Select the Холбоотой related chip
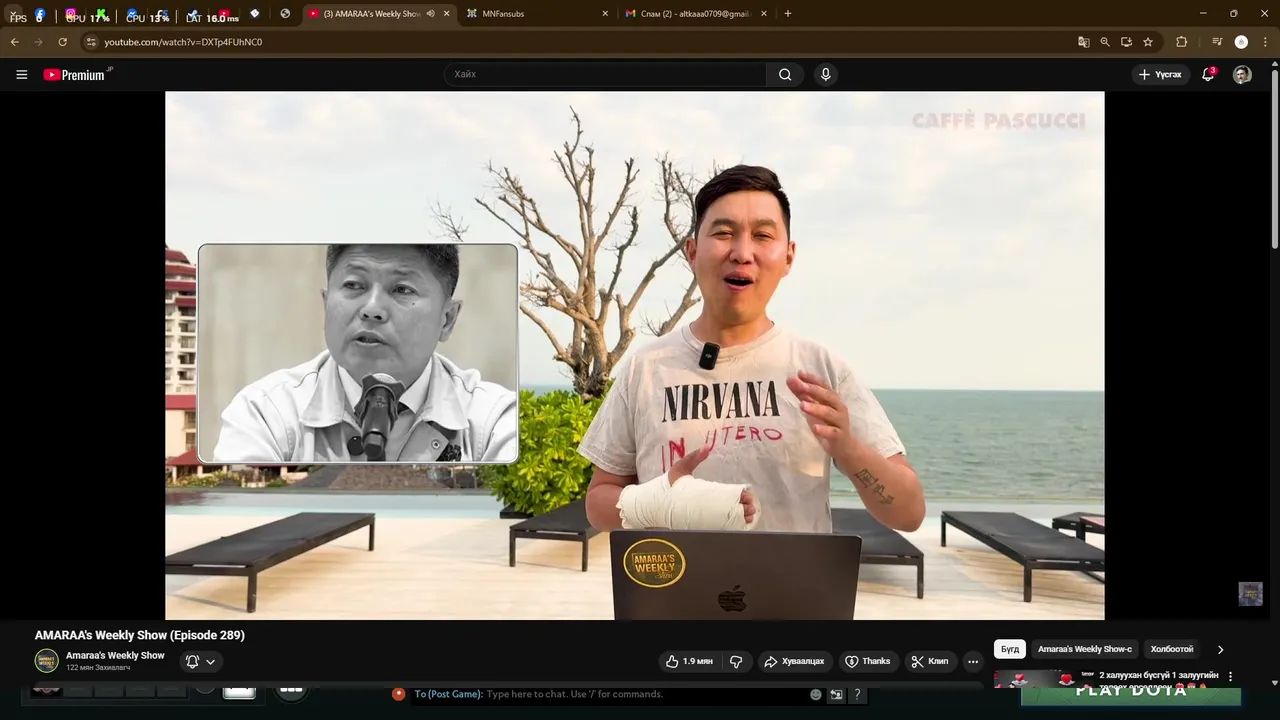 tap(1172, 649)
